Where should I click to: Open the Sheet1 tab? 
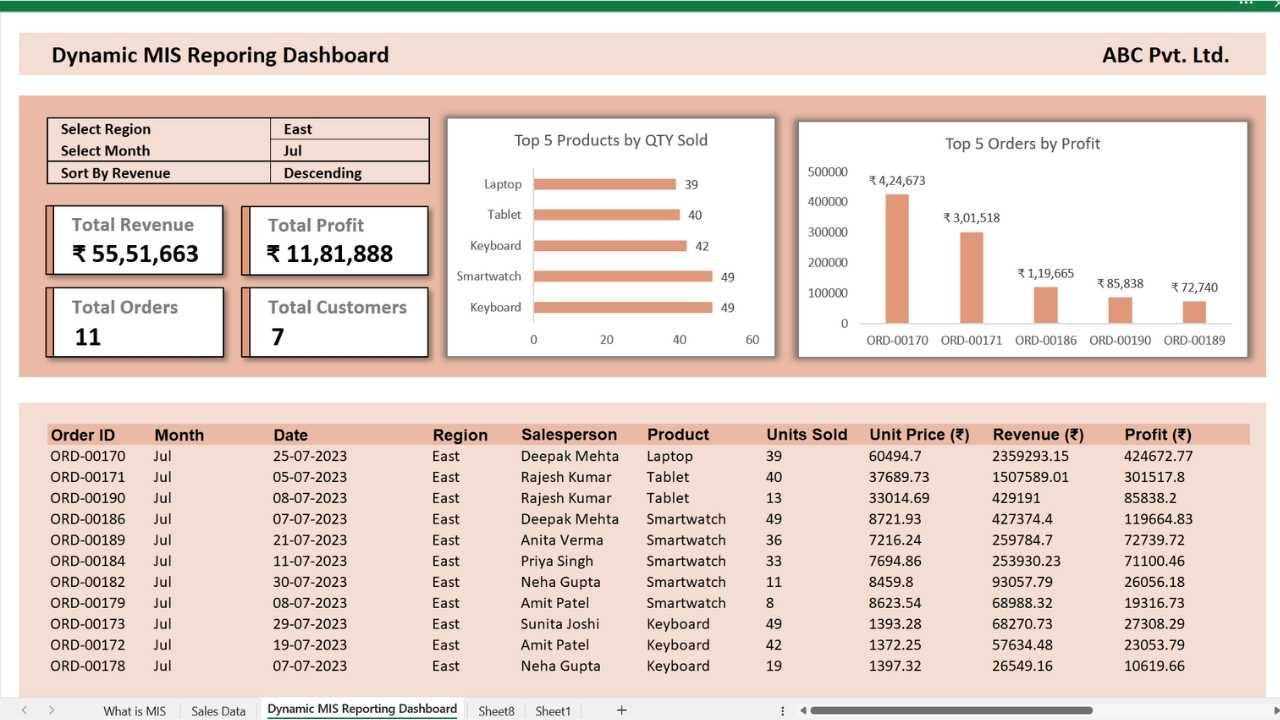(553, 711)
